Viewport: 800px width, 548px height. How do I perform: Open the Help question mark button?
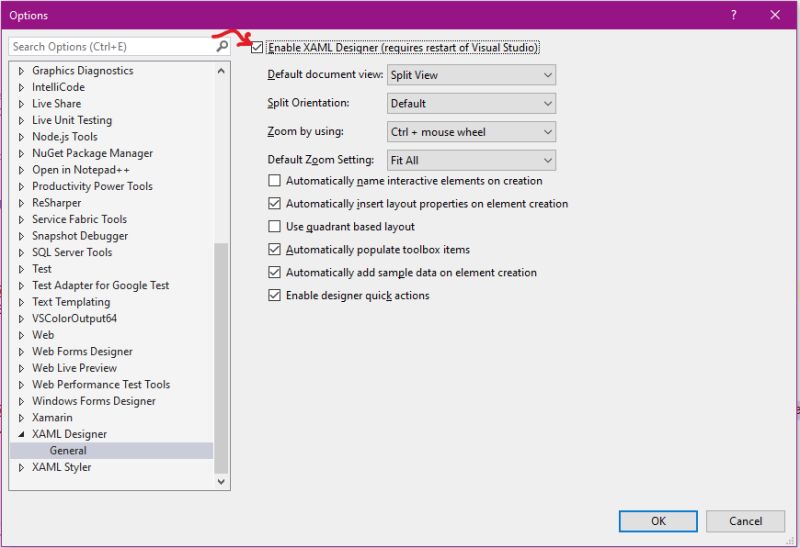pyautogui.click(x=733, y=15)
